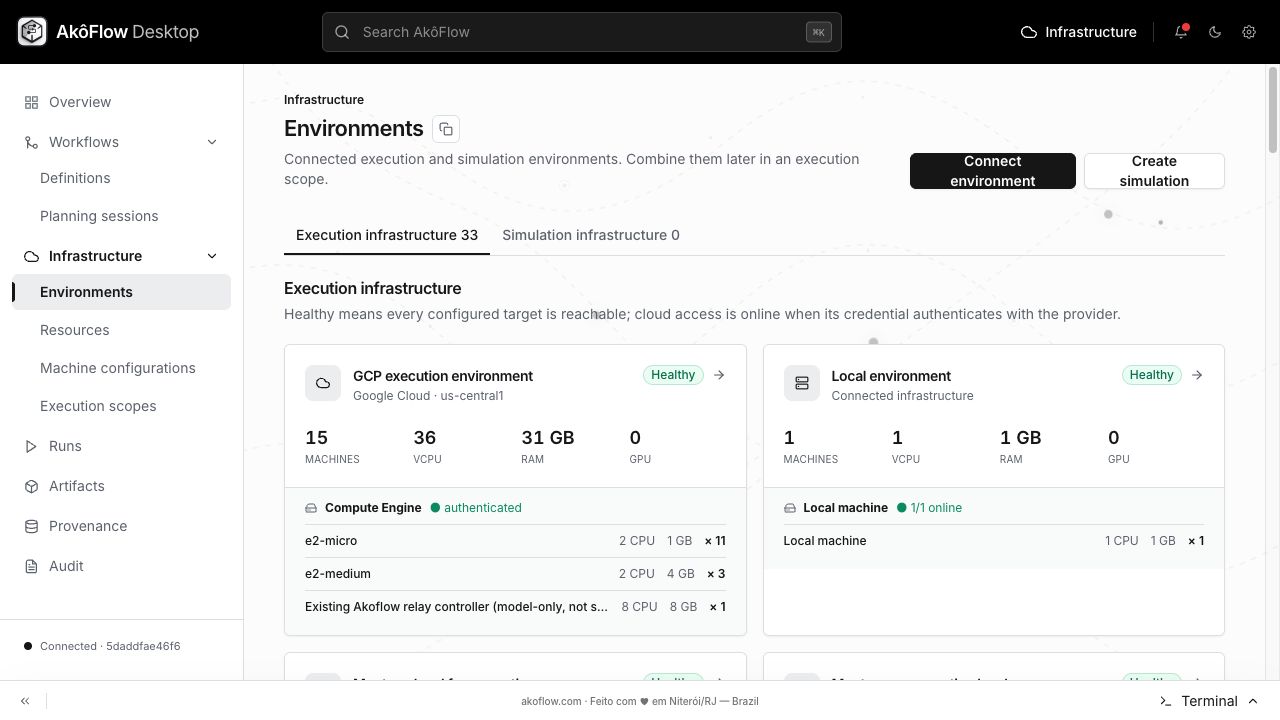The width and height of the screenshot is (1280, 720).
Task: Click the Overview grid icon in sidebar
Action: coord(31,102)
